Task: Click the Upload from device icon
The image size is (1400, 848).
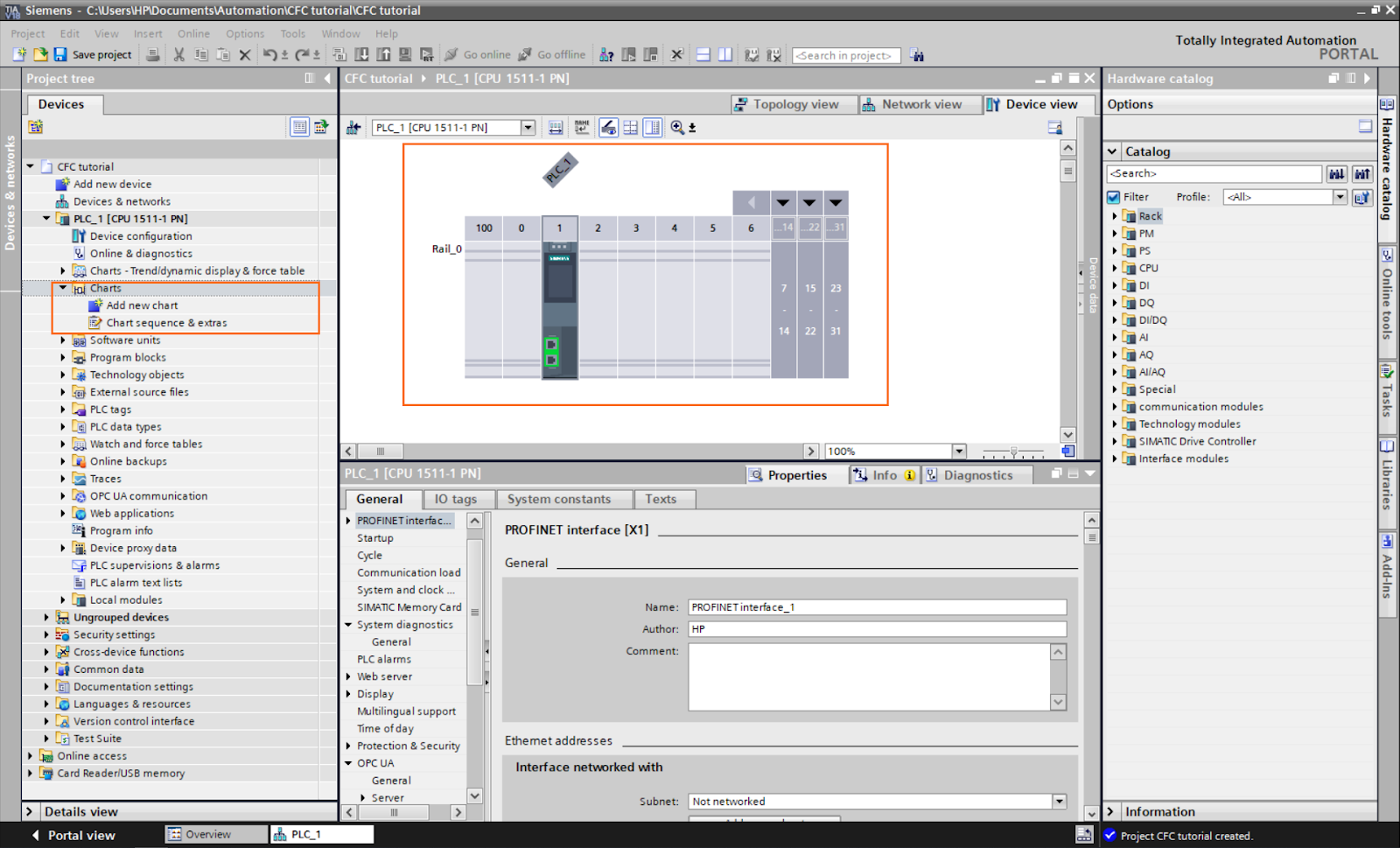Action: [383, 54]
